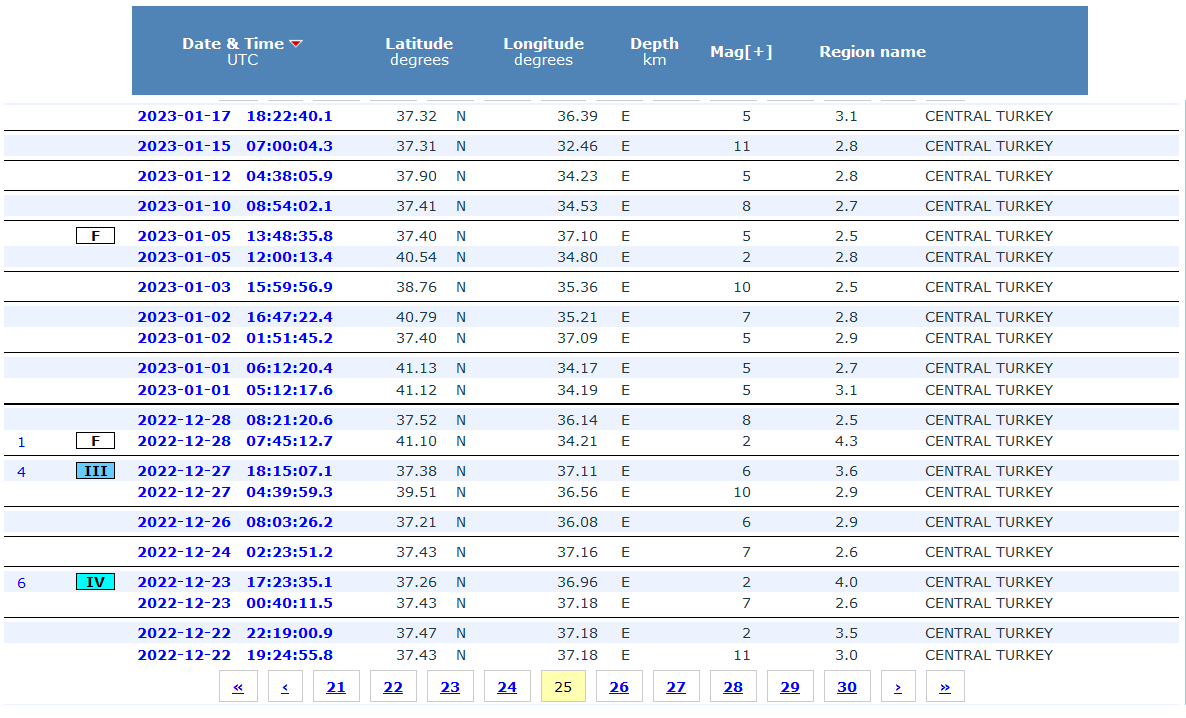This screenshot has width=1186, height=718.
Task: Select longitude 36.96 cell
Action: (x=577, y=583)
